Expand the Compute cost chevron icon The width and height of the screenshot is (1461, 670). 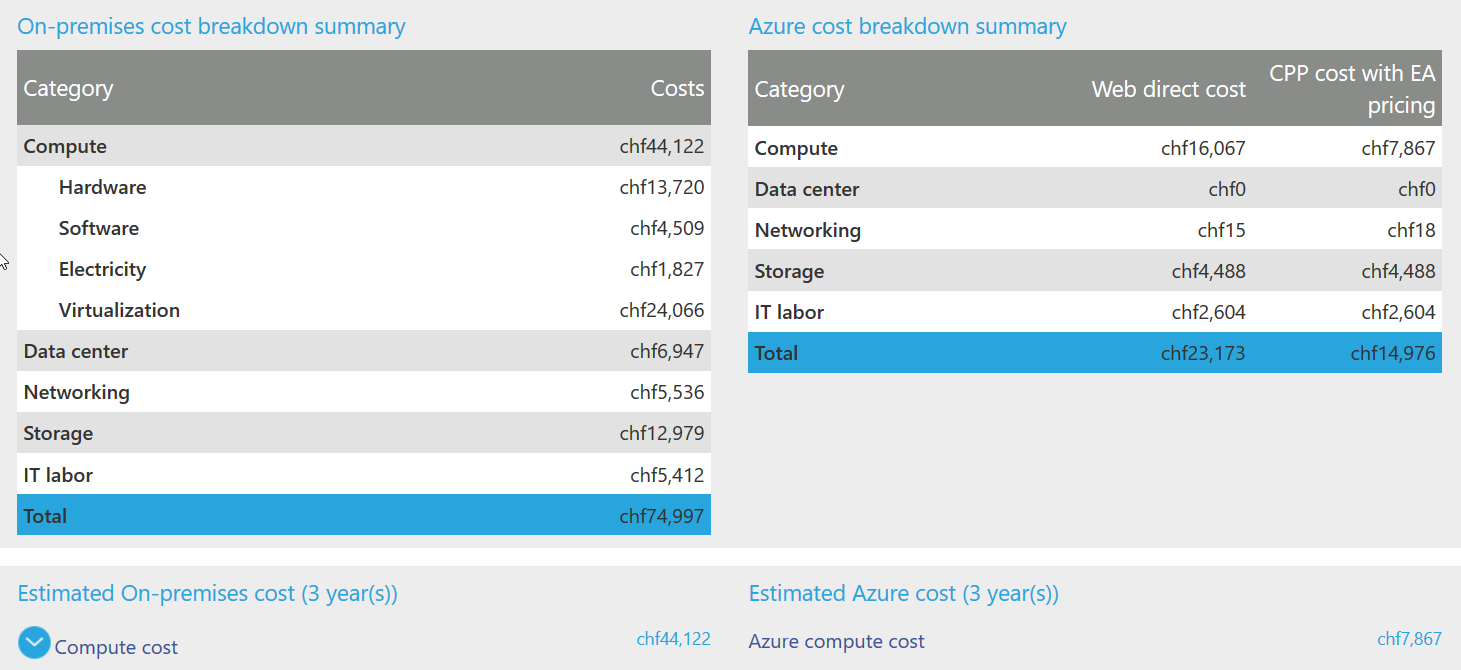pos(34,642)
